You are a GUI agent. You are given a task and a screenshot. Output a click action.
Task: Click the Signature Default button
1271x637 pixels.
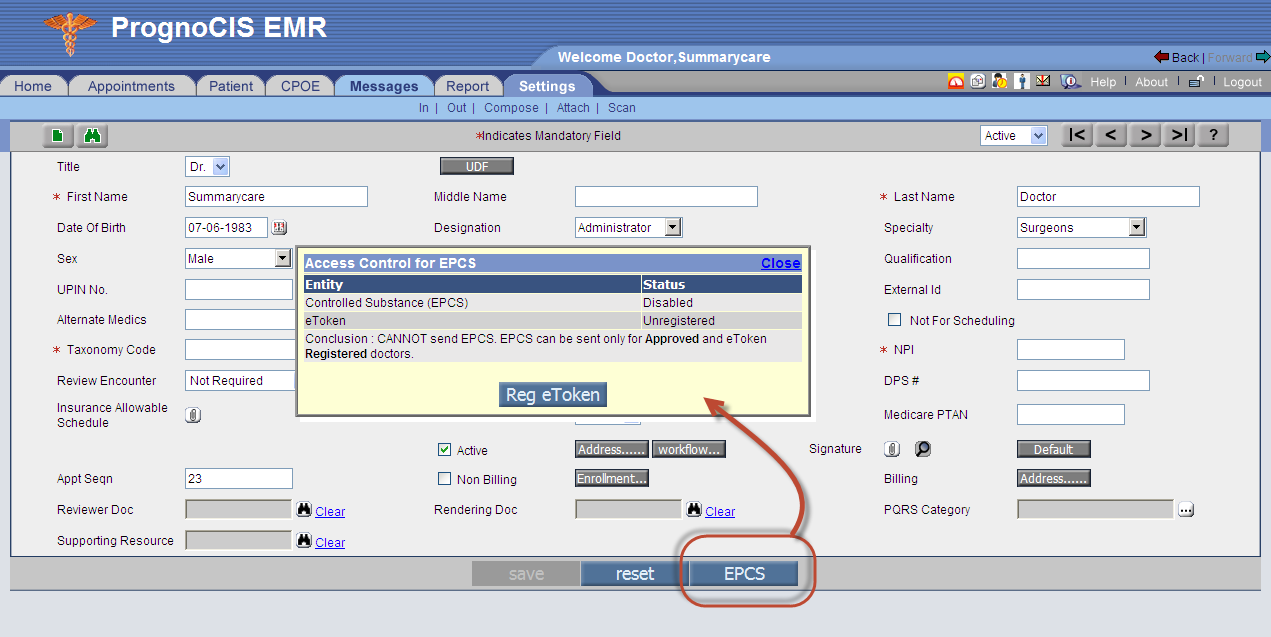coord(1054,450)
